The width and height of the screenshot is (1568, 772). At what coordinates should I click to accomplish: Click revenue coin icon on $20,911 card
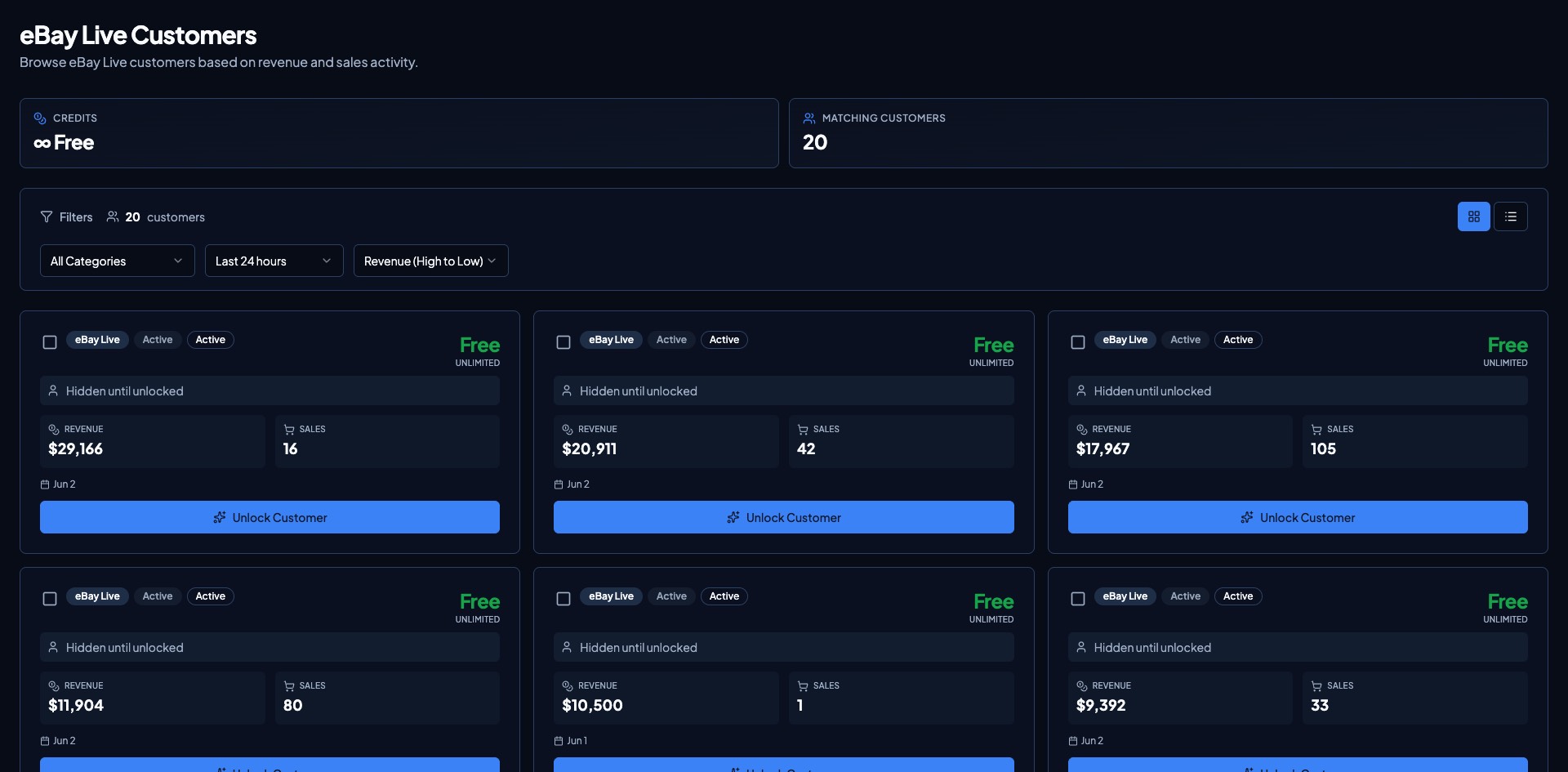pyautogui.click(x=568, y=429)
